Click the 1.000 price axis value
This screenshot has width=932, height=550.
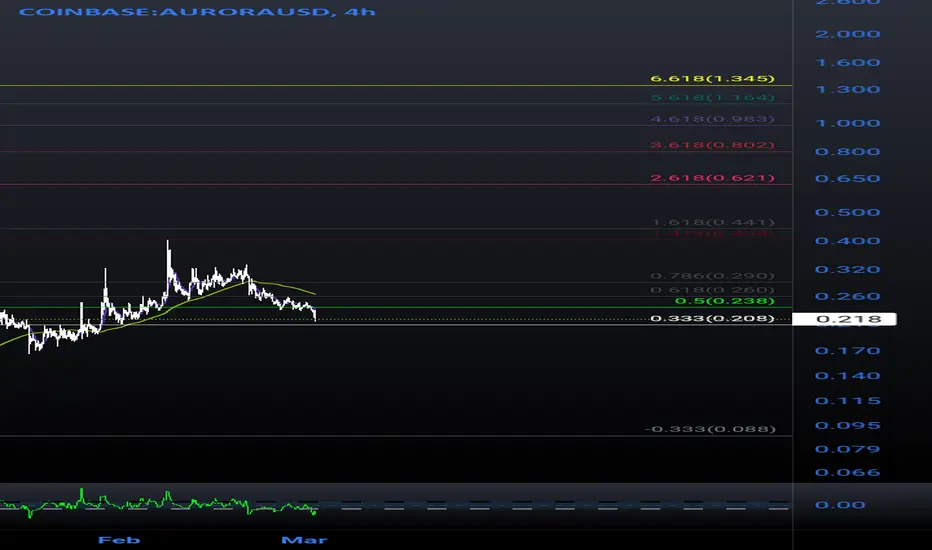click(x=848, y=123)
